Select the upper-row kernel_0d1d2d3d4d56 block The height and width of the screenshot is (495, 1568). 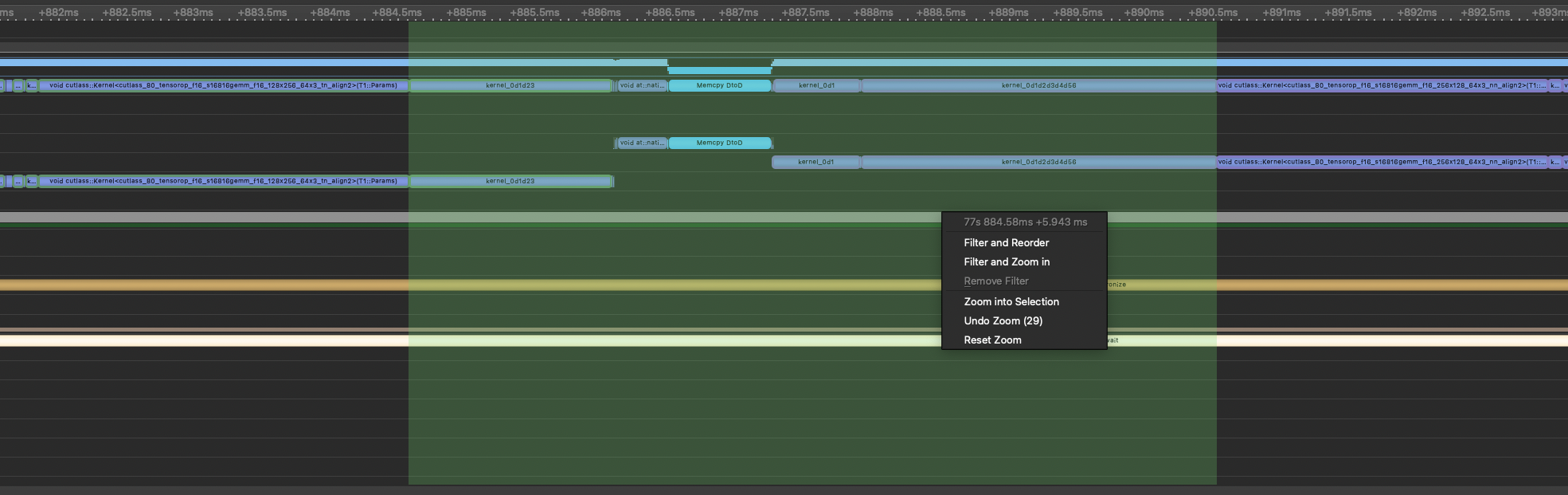click(1039, 85)
